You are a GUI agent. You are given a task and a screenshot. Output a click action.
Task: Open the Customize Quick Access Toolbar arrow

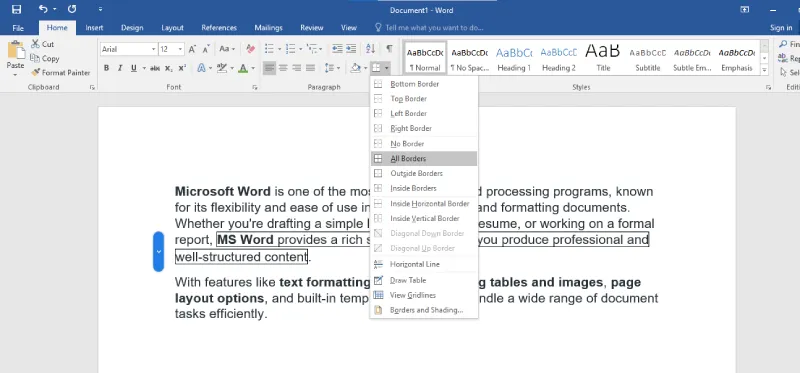tap(101, 9)
